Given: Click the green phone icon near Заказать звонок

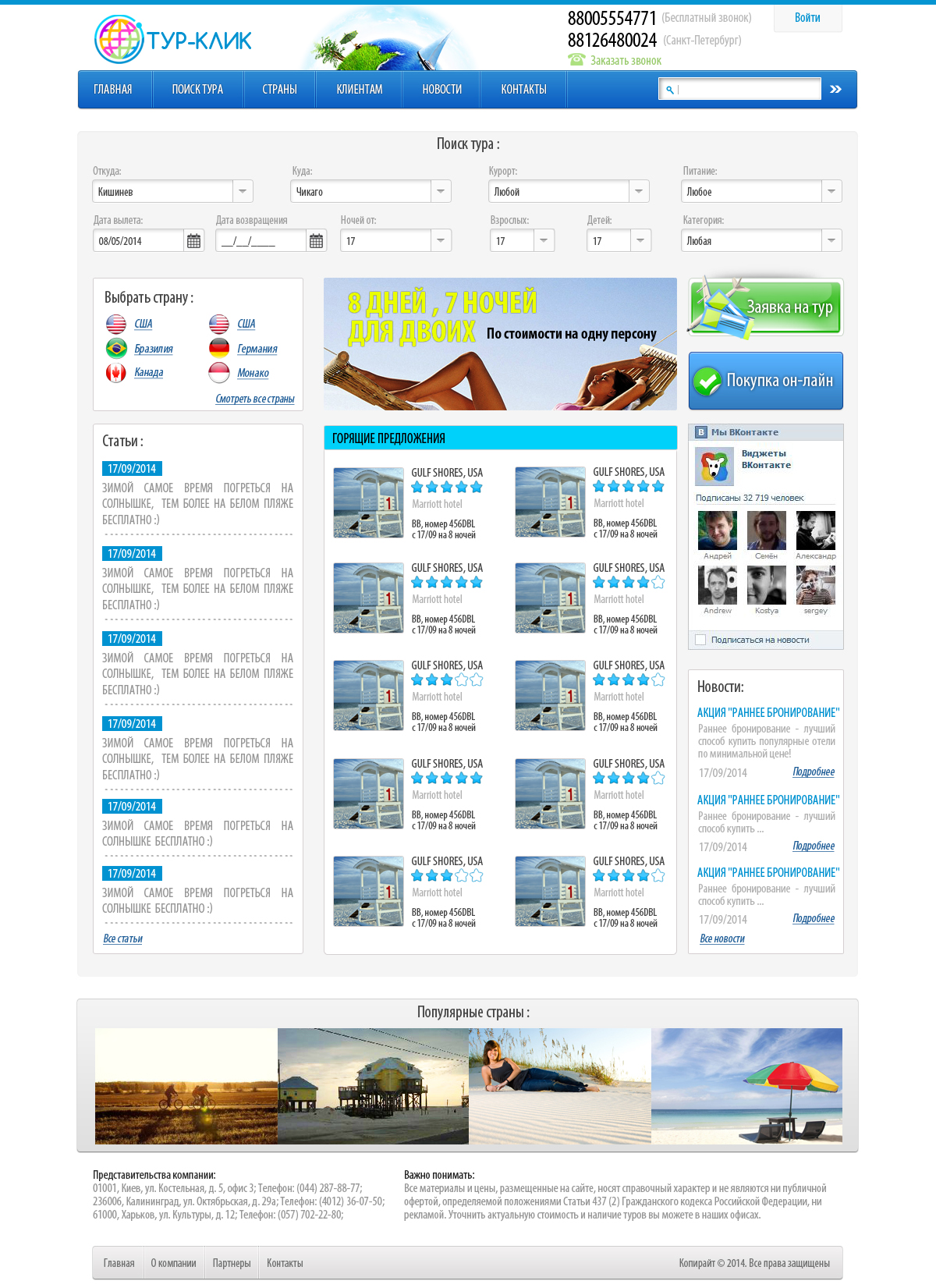Looking at the screenshot, I should 576,59.
